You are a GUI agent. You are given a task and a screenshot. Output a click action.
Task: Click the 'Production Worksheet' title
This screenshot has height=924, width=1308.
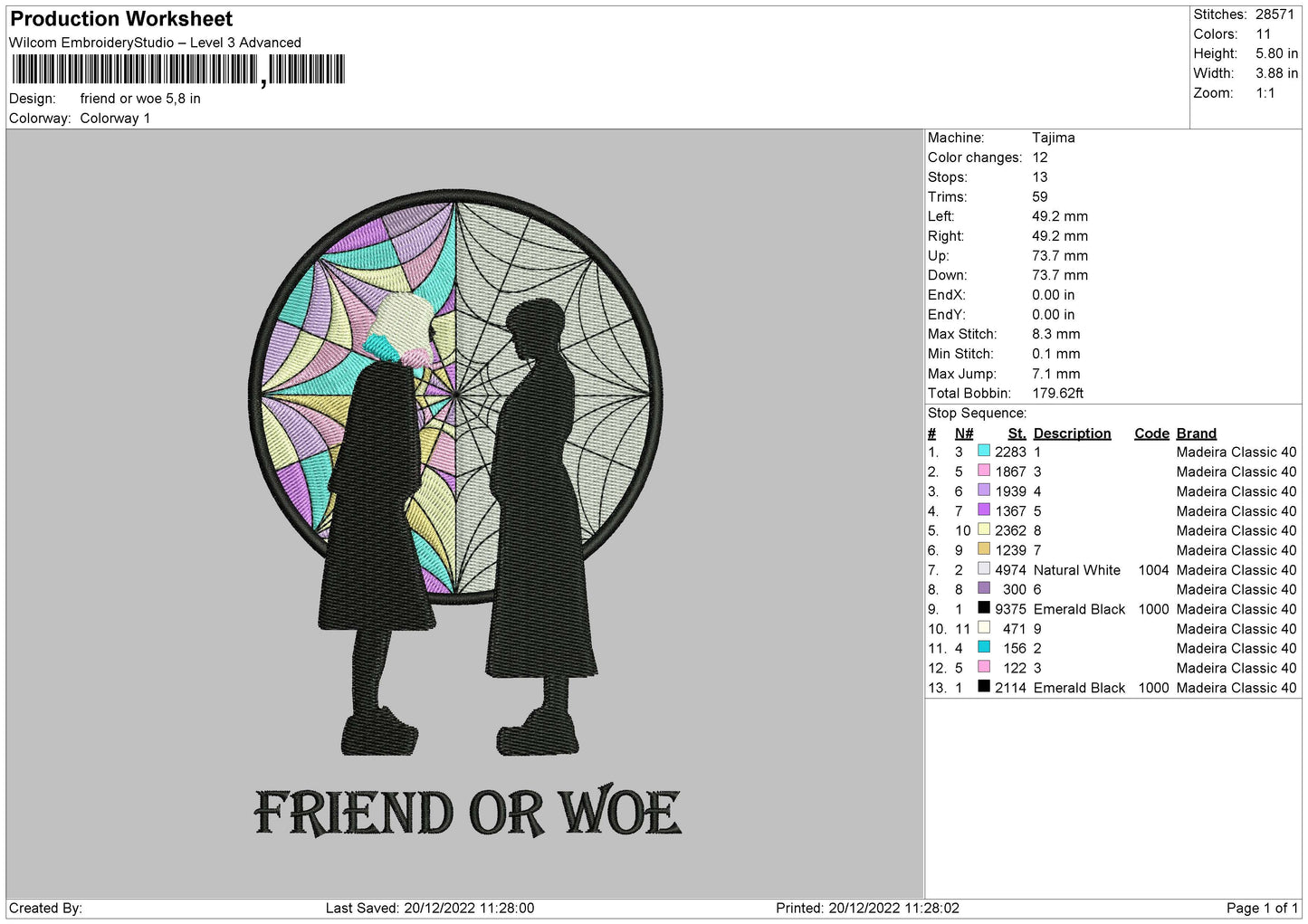121,19
